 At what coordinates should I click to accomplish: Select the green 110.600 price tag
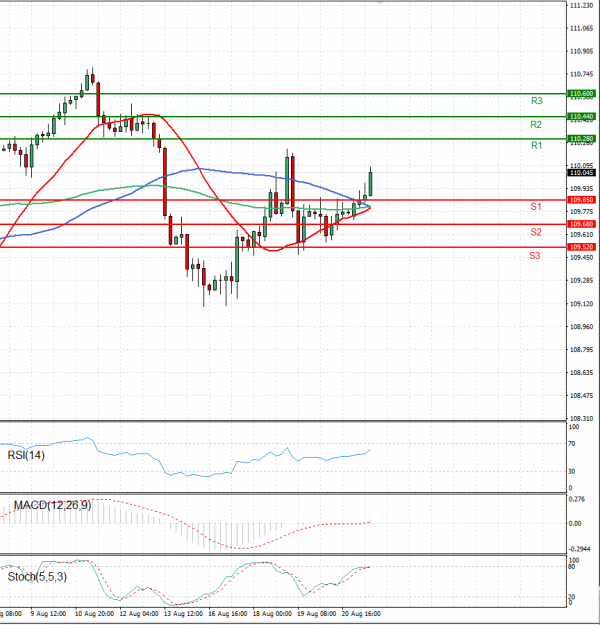[582, 94]
